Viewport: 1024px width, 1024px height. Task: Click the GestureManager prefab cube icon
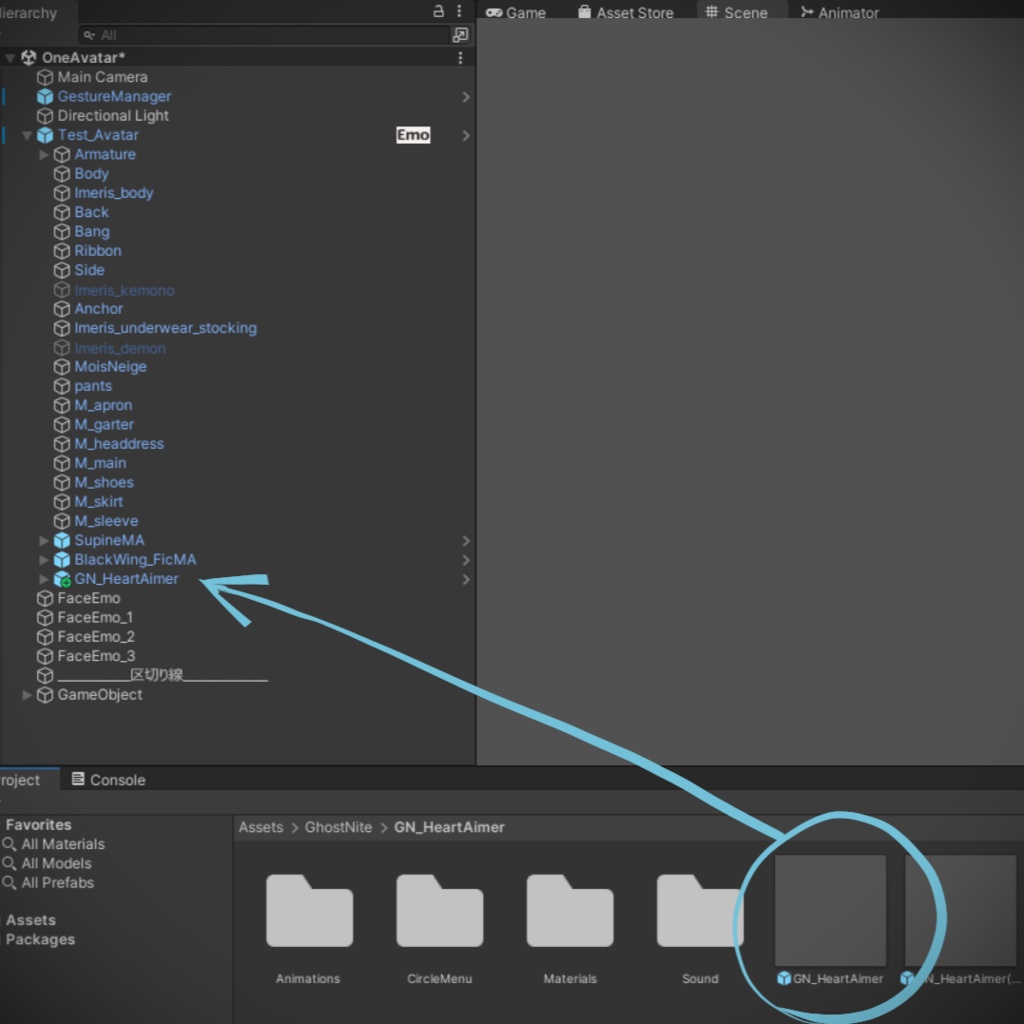pos(45,97)
